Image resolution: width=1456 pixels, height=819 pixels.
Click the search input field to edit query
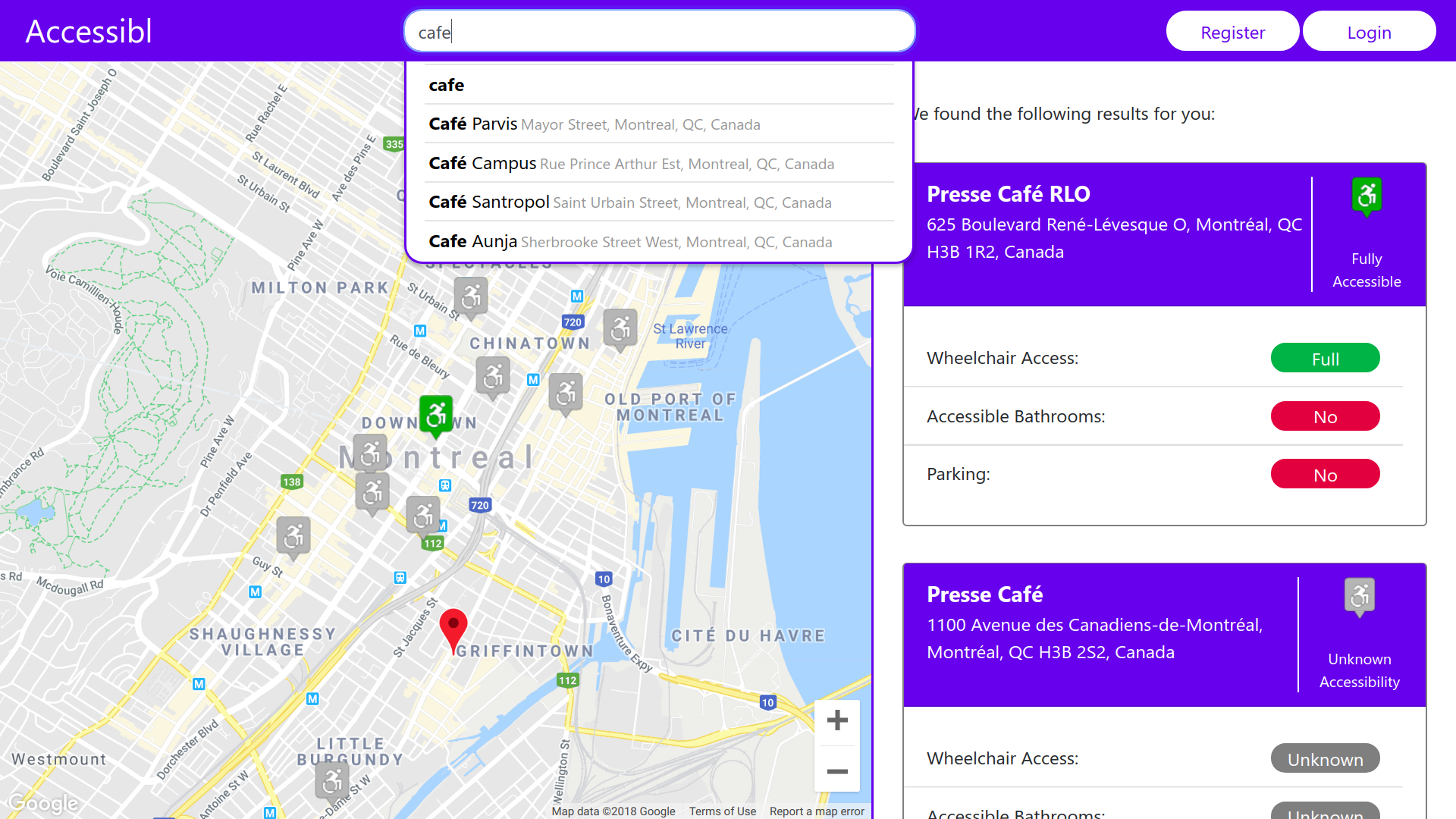[x=660, y=31]
